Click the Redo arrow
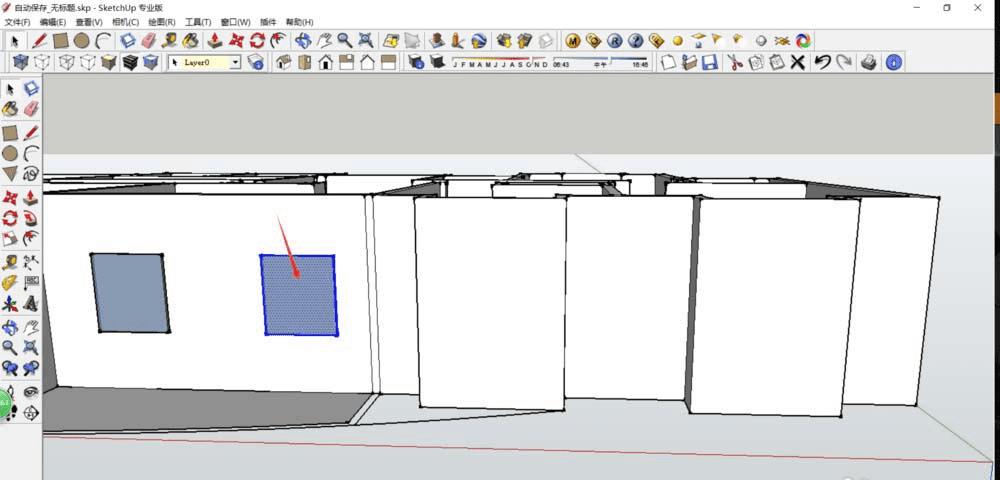This screenshot has height=480, width=1000. tap(844, 62)
